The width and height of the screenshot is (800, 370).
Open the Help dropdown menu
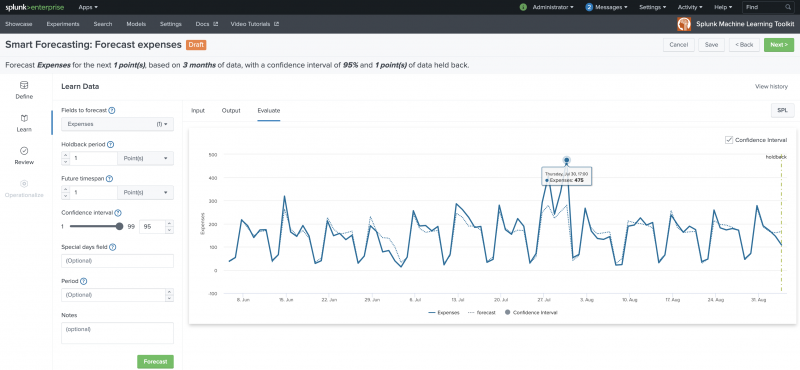[x=723, y=7]
